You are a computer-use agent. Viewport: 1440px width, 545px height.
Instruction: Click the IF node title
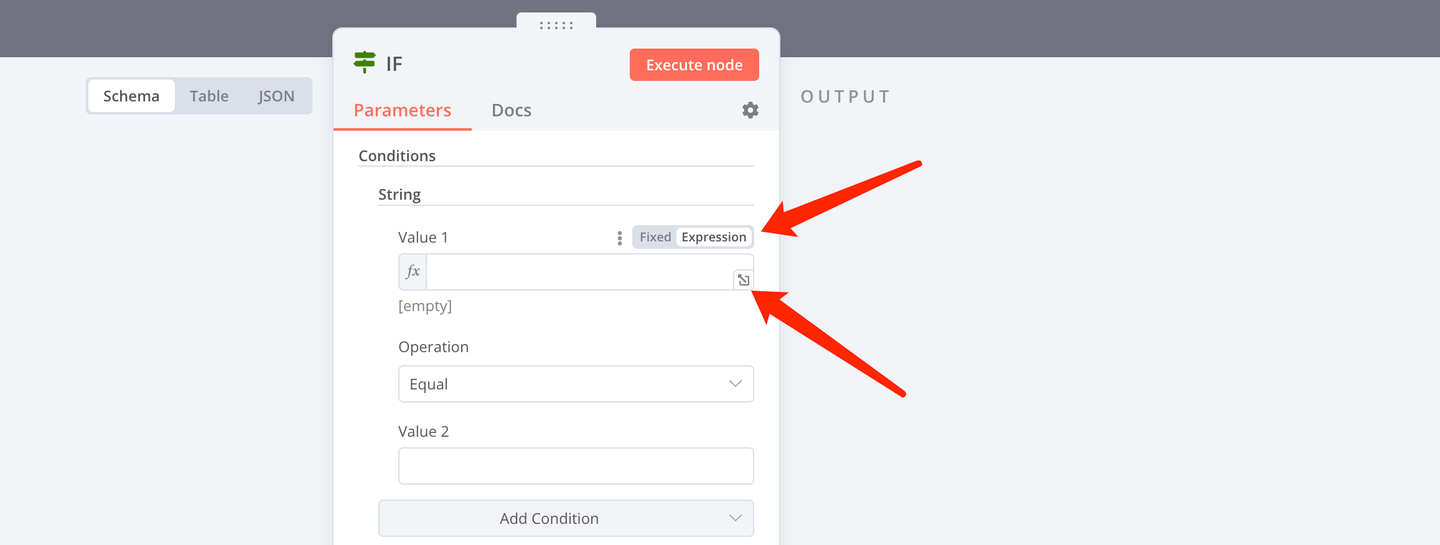point(394,64)
